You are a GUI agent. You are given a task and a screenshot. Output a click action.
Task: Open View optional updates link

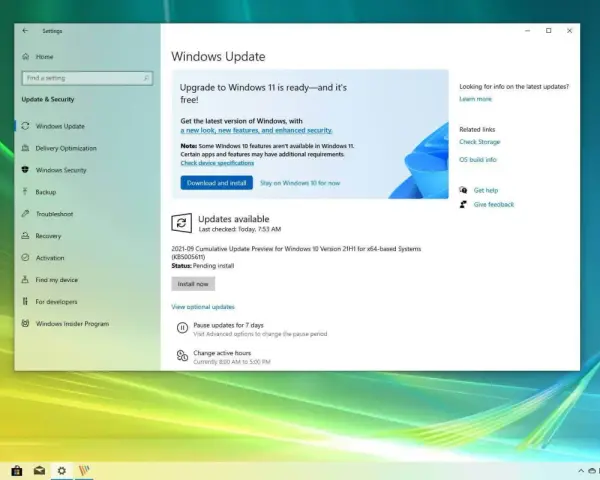(203, 307)
